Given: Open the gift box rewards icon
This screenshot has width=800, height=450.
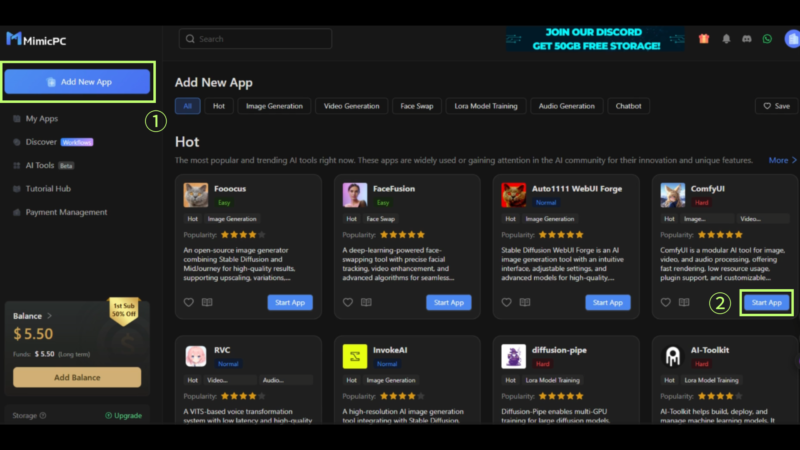Looking at the screenshot, I should 704,39.
